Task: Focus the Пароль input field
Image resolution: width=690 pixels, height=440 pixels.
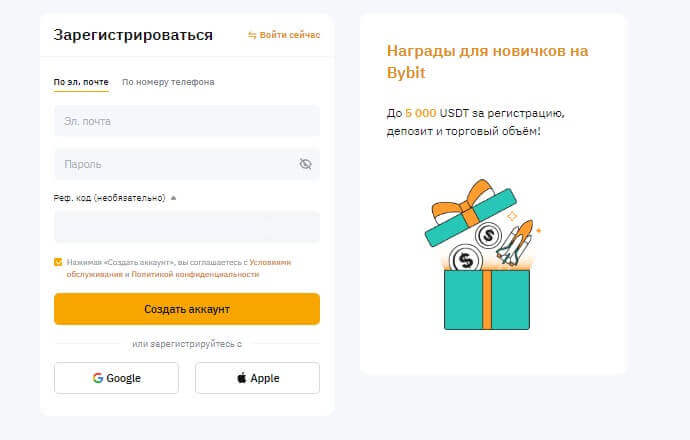Action: tap(175, 164)
